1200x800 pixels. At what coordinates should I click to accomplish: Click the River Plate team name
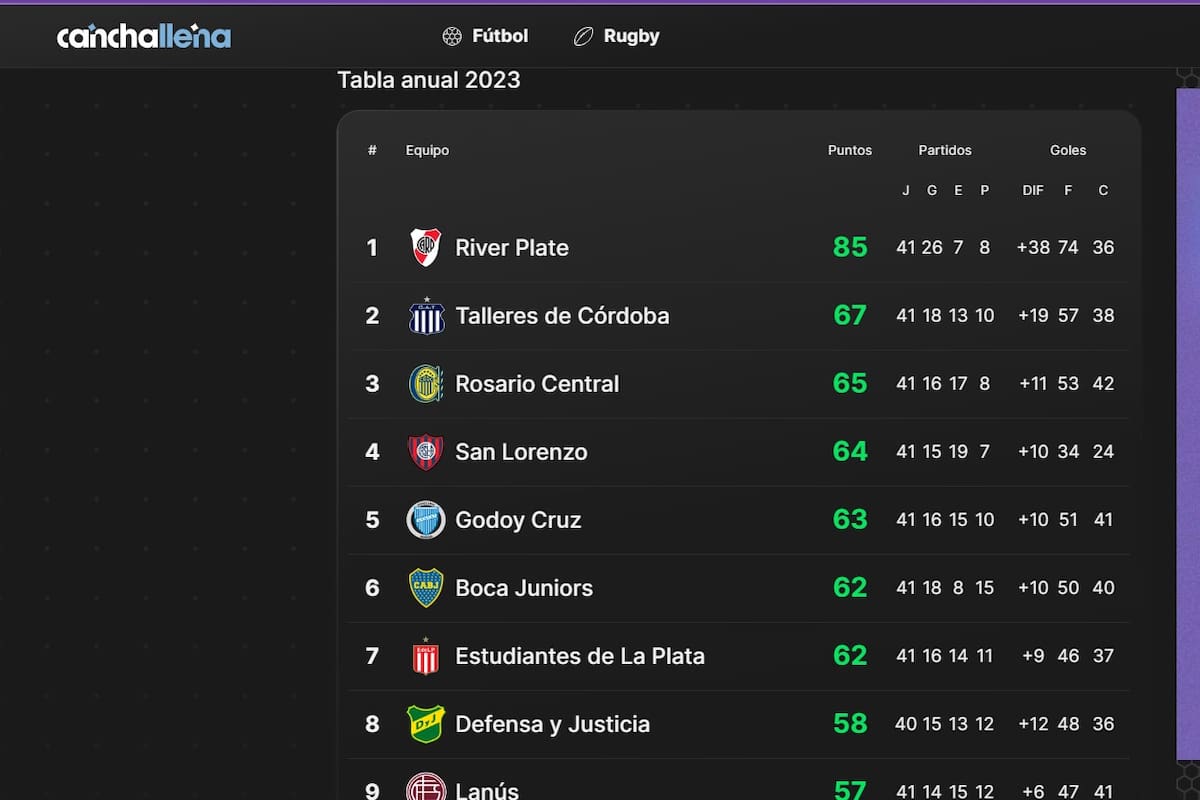pyautogui.click(x=511, y=247)
